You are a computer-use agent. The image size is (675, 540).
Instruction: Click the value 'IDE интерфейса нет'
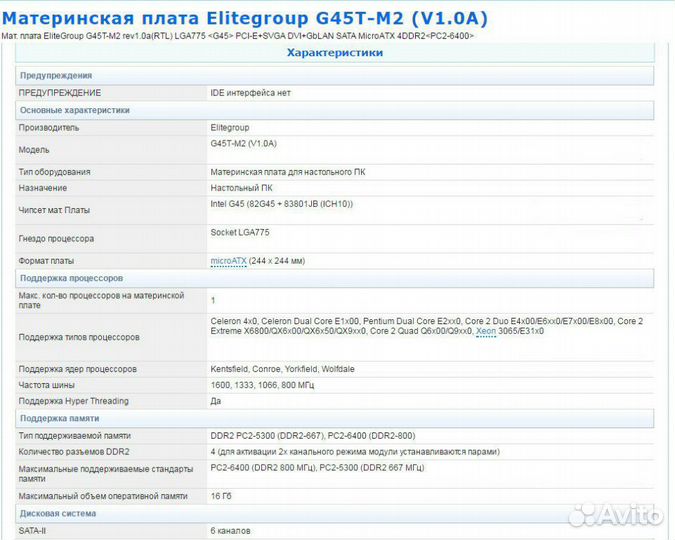(x=251, y=93)
